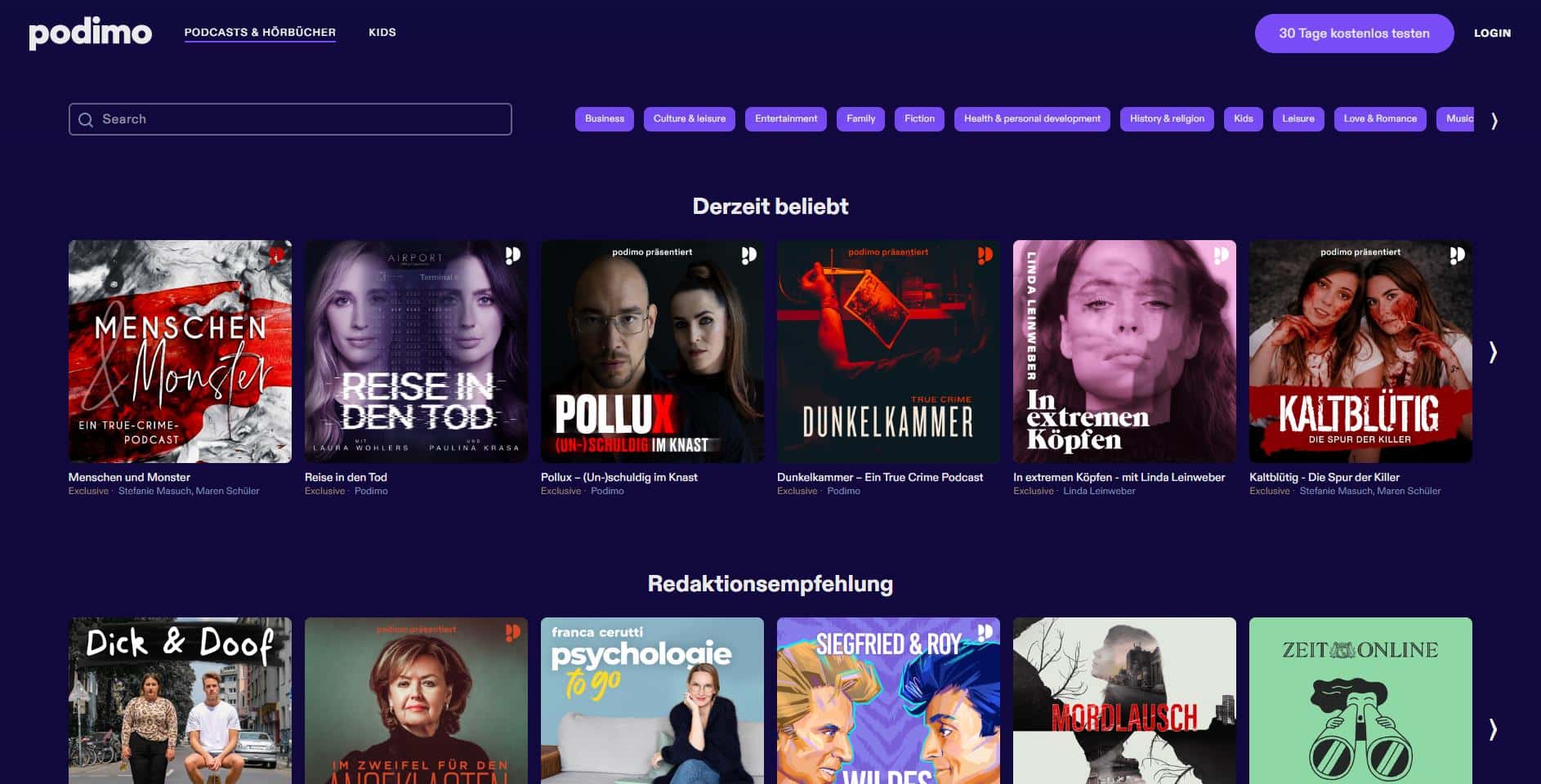Click Podimo badge on Siegfried & Roy
Image resolution: width=1541 pixels, height=784 pixels.
pos(985,632)
